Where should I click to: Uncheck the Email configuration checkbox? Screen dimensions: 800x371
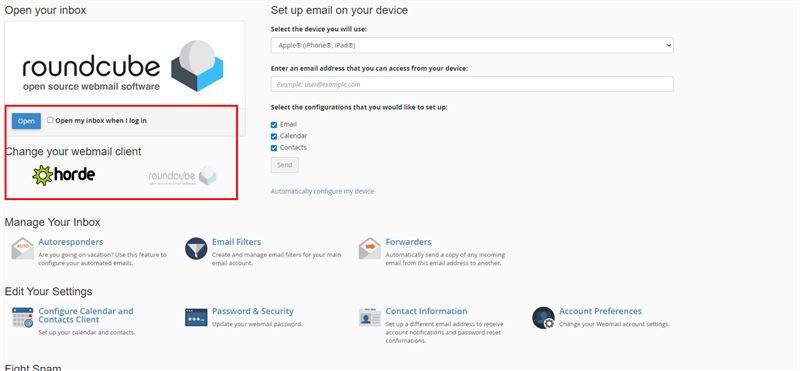(x=274, y=125)
